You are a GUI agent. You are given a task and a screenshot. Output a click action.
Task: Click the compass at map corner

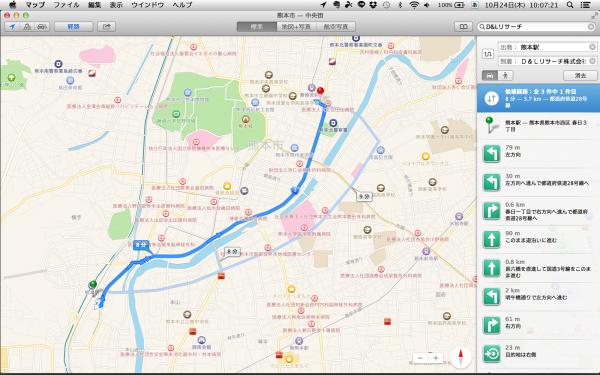click(461, 358)
